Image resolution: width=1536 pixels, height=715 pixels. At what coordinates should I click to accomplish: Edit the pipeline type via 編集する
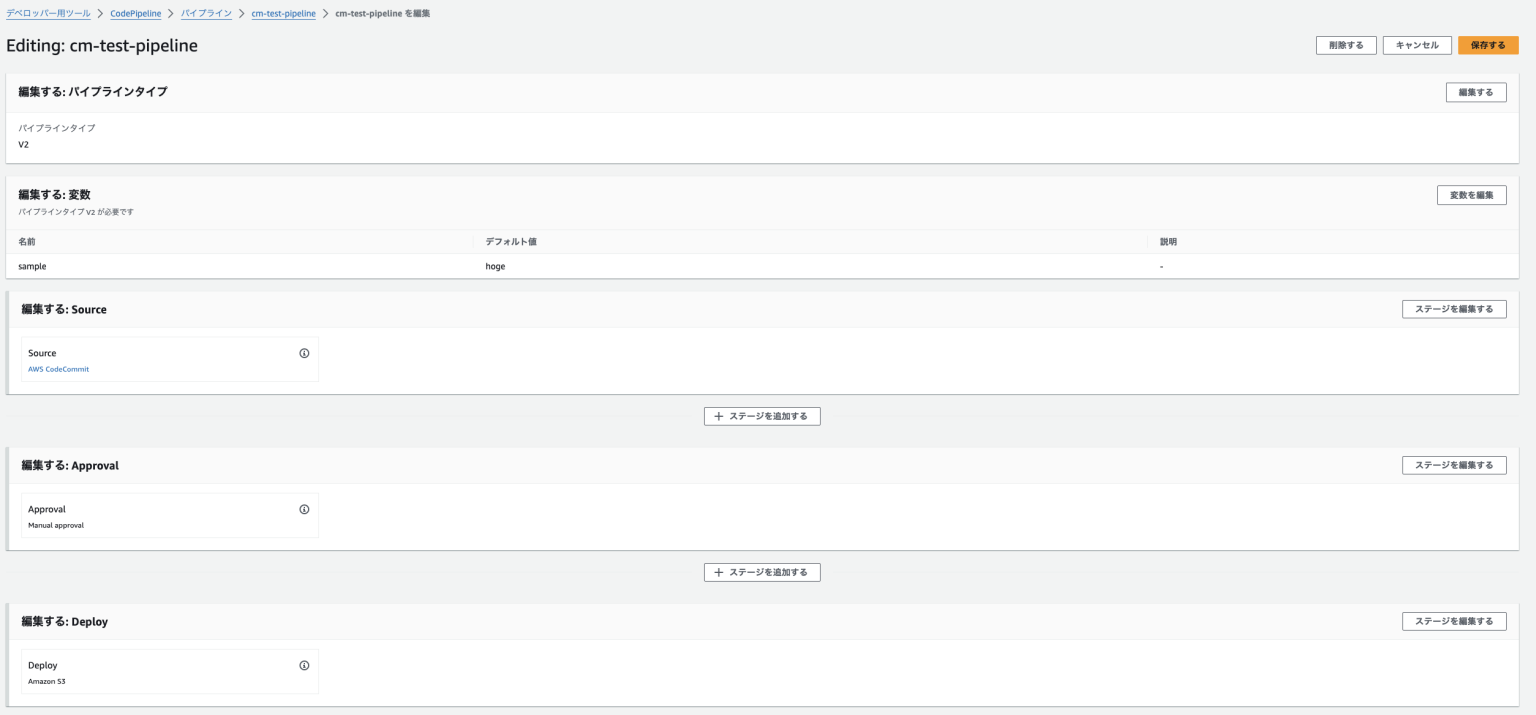pos(1475,91)
